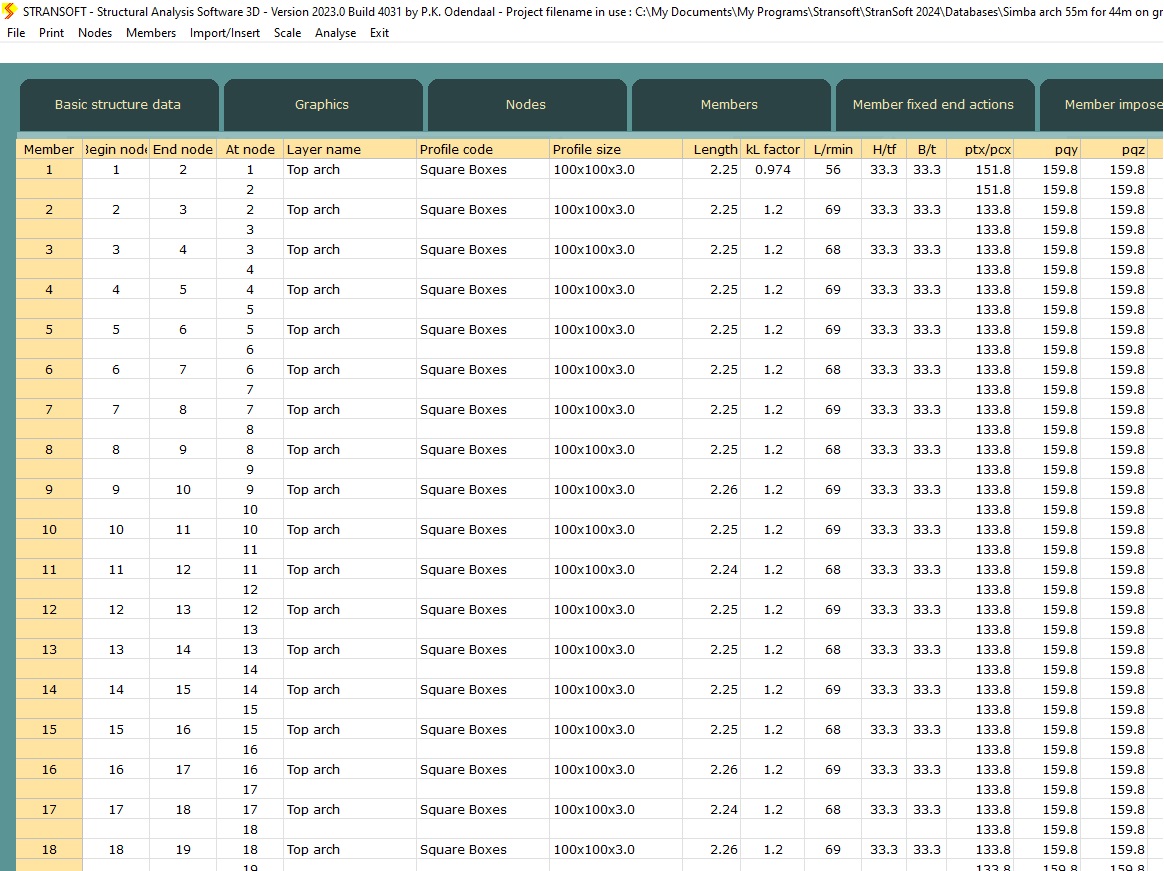This screenshot has width=1164, height=871.
Task: Open Member fixed end actions tab
Action: click(933, 105)
